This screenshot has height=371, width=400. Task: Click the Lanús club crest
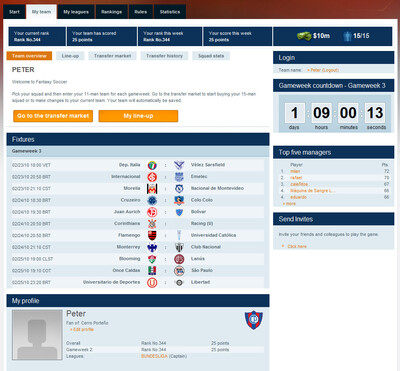[x=179, y=259]
